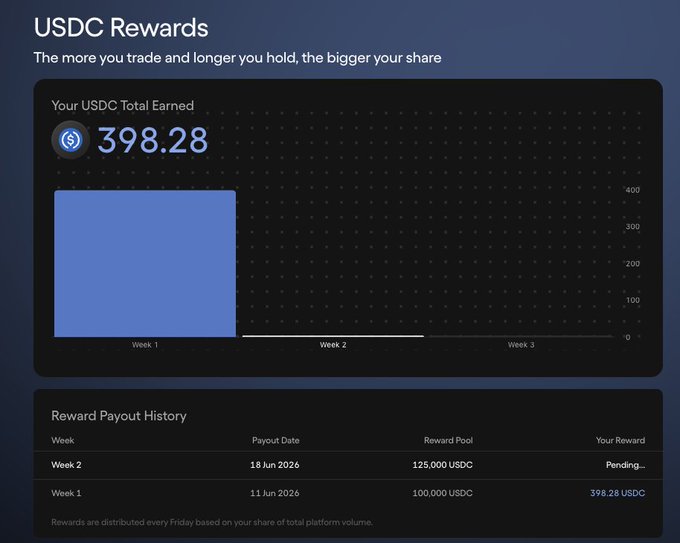This screenshot has width=680, height=543.
Task: Select the white Week 2 chart baseline bar
Action: point(333,336)
